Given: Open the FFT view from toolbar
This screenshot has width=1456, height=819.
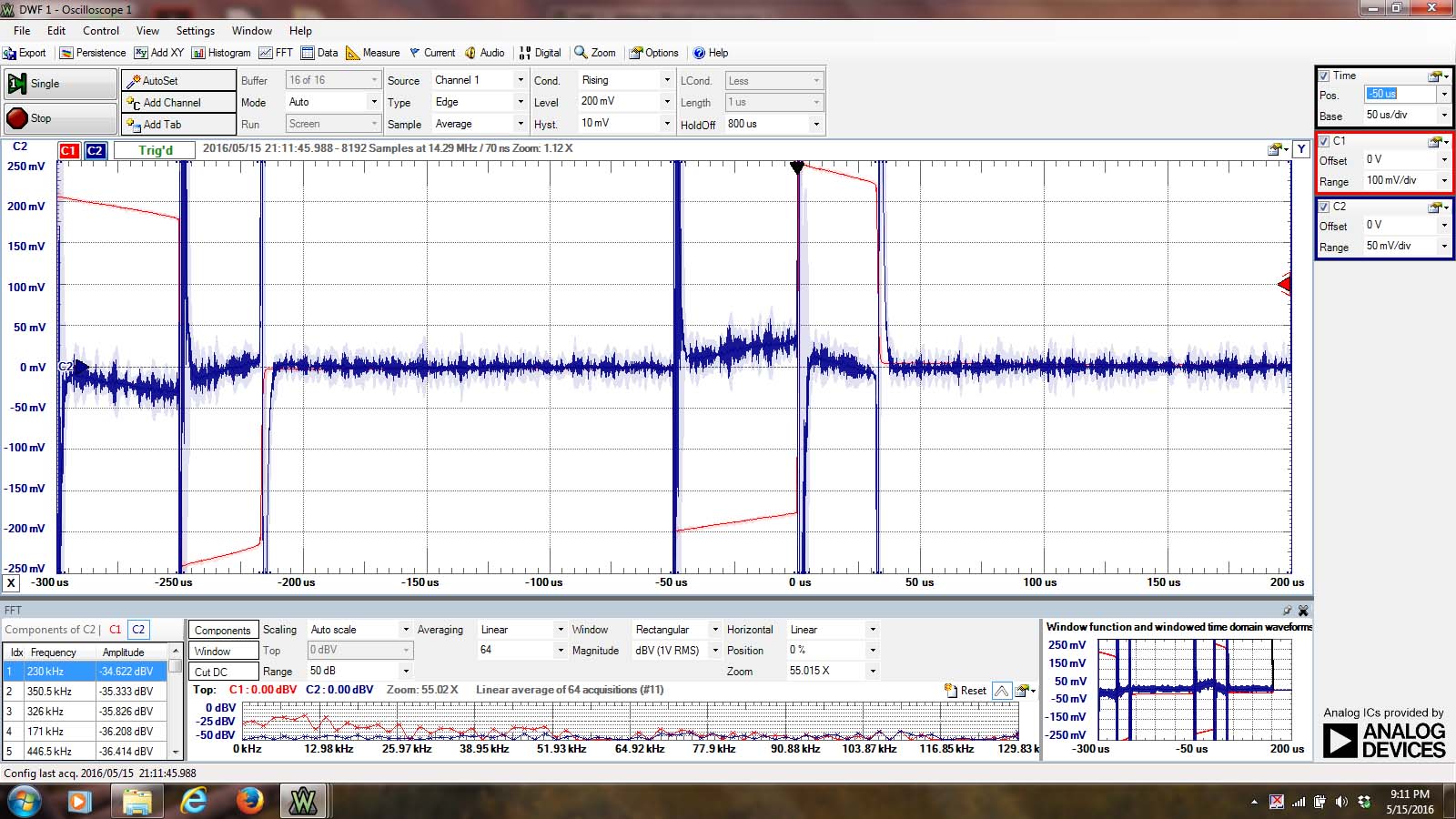Looking at the screenshot, I should 276,53.
